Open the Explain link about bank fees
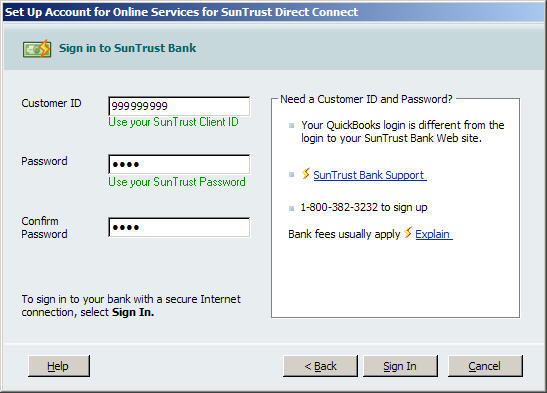Viewport: 547px width, 393px height. tap(434, 234)
